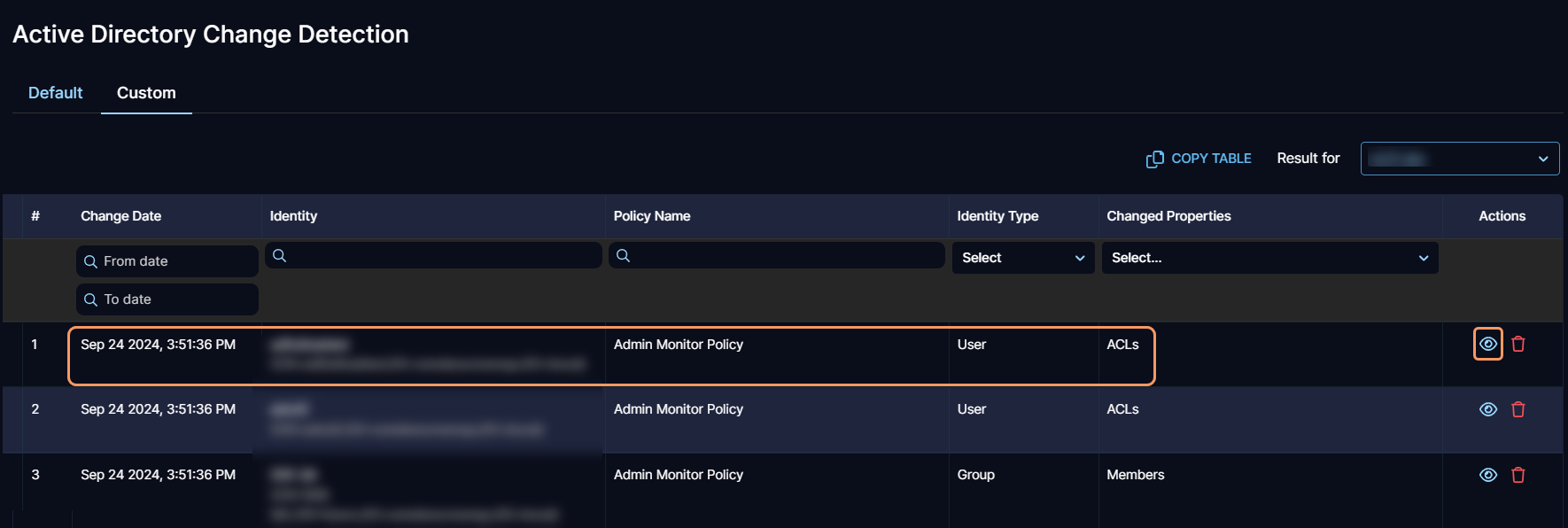Delete the first change record
Viewport: 1568px width, 528px height.
1518,344
